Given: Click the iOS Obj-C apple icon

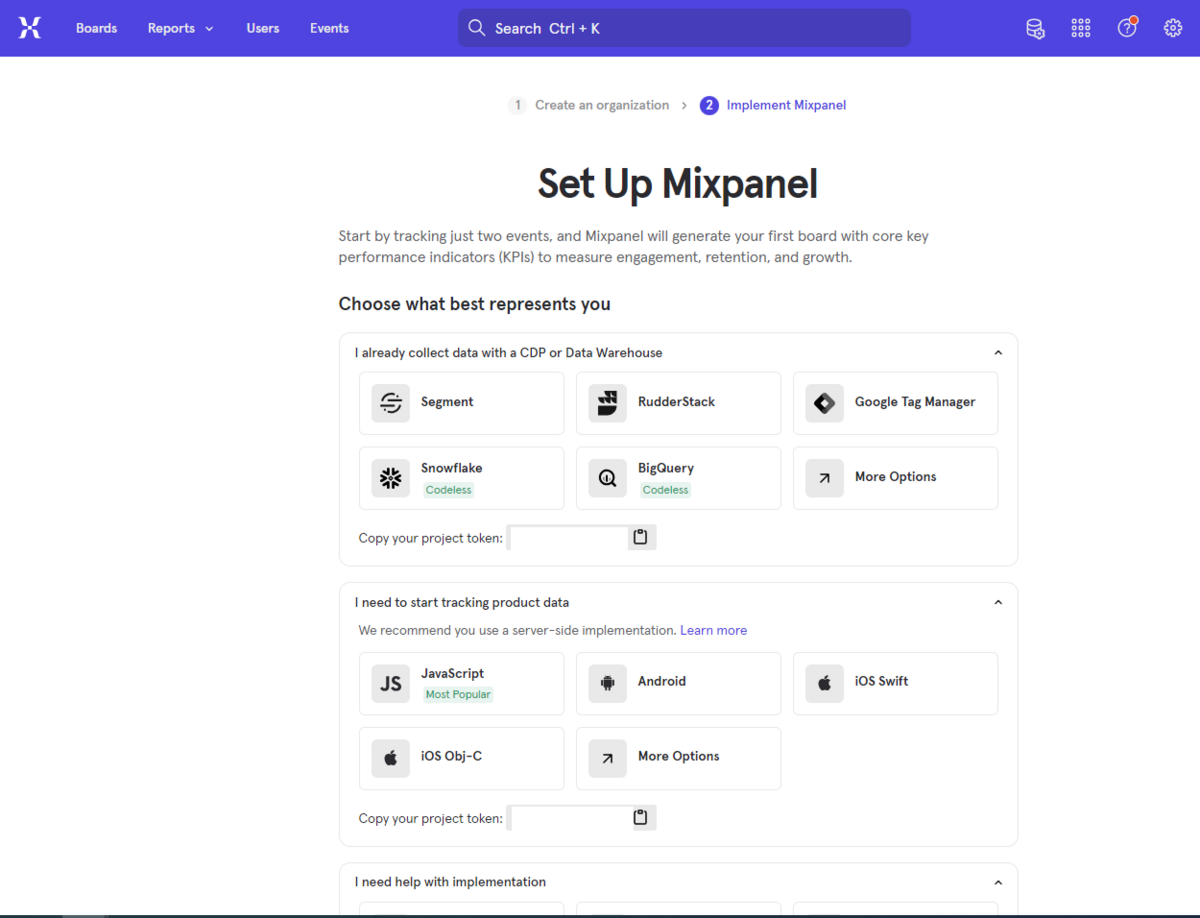Looking at the screenshot, I should 391,759.
